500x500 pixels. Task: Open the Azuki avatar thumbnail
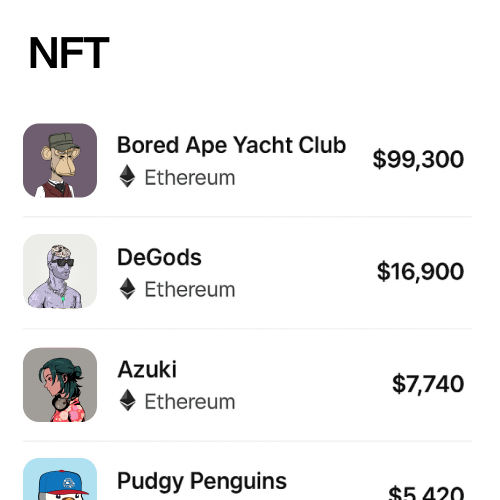point(60,385)
